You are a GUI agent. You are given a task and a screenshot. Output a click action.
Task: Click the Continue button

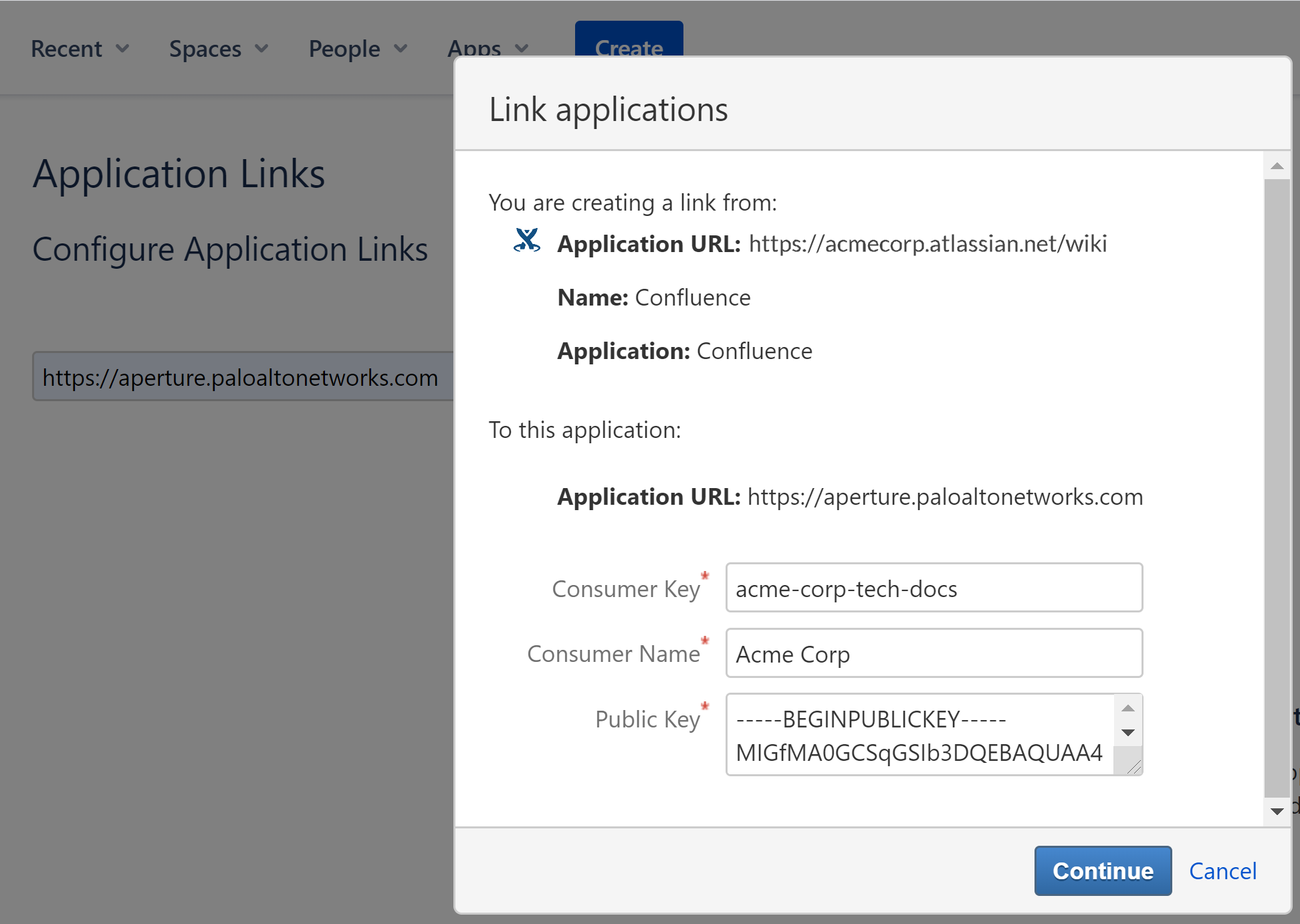pos(1102,871)
